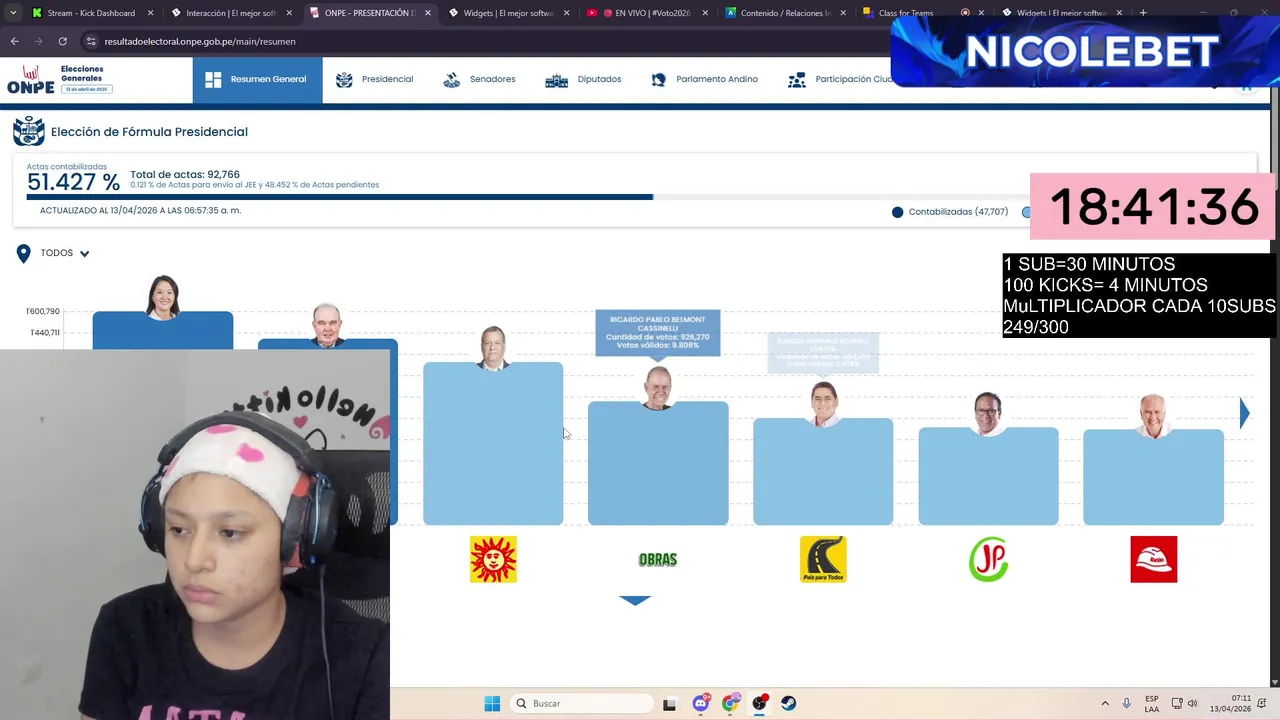The image size is (1280, 720).
Task: Click the bar above the red sun logo
Action: (x=493, y=444)
